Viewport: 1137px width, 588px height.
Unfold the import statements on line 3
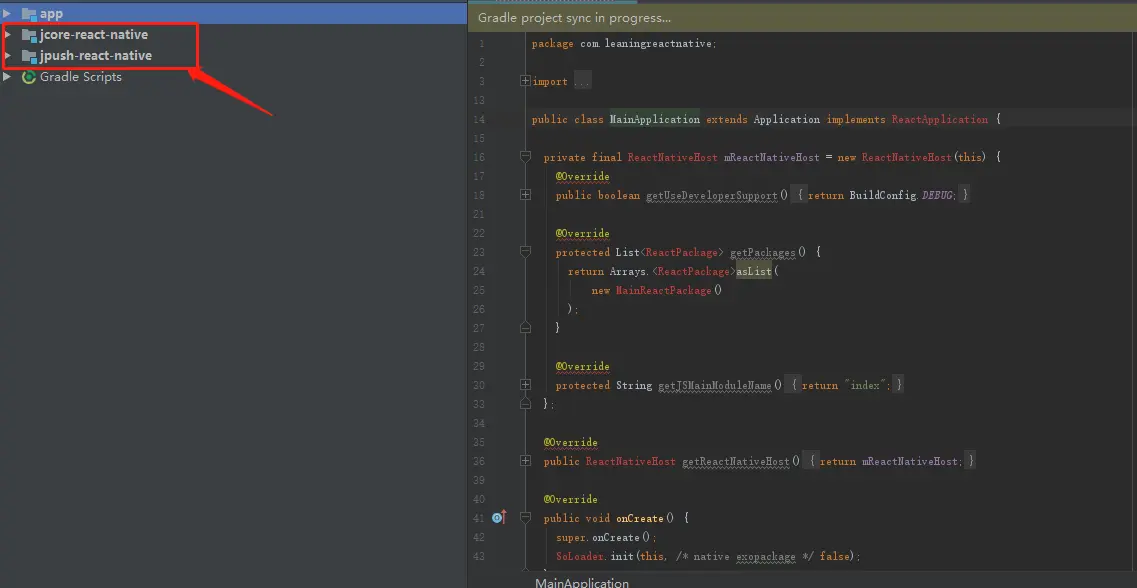click(525, 81)
